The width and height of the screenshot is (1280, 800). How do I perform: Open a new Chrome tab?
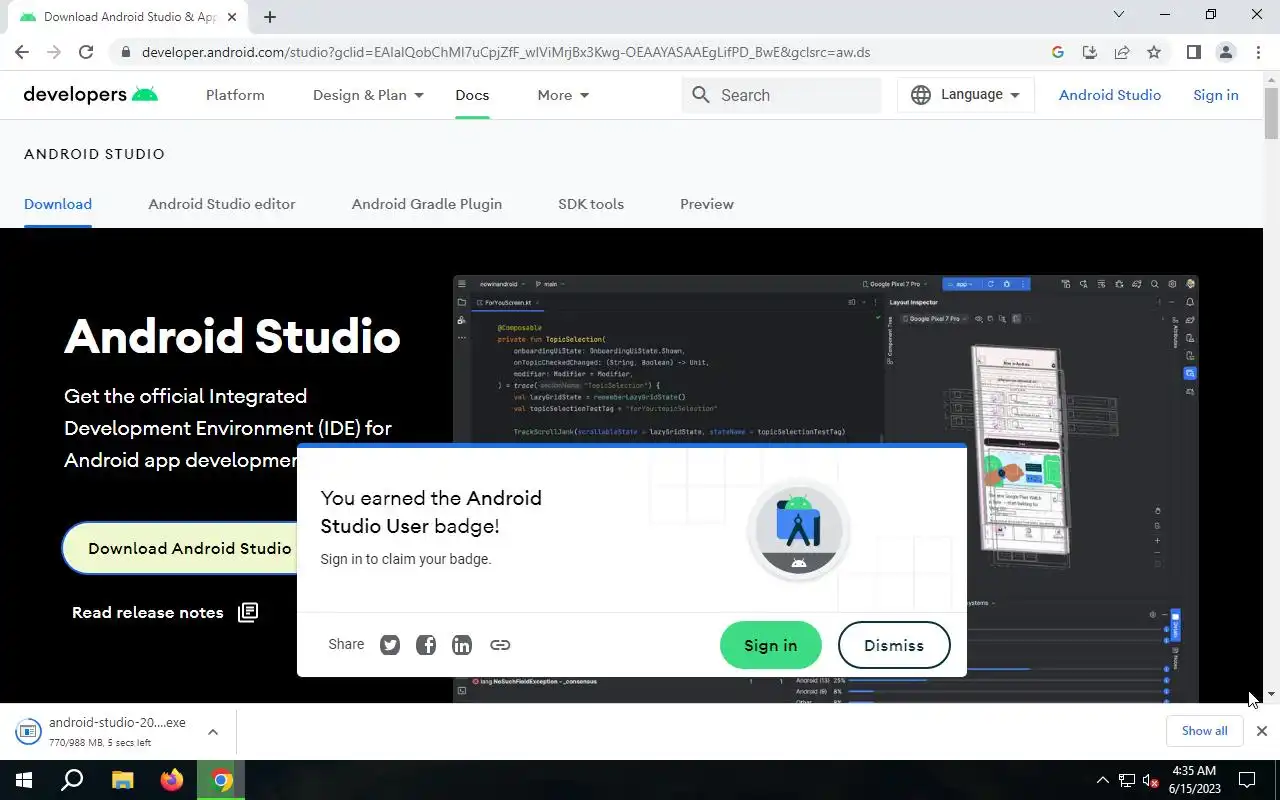[x=270, y=16]
